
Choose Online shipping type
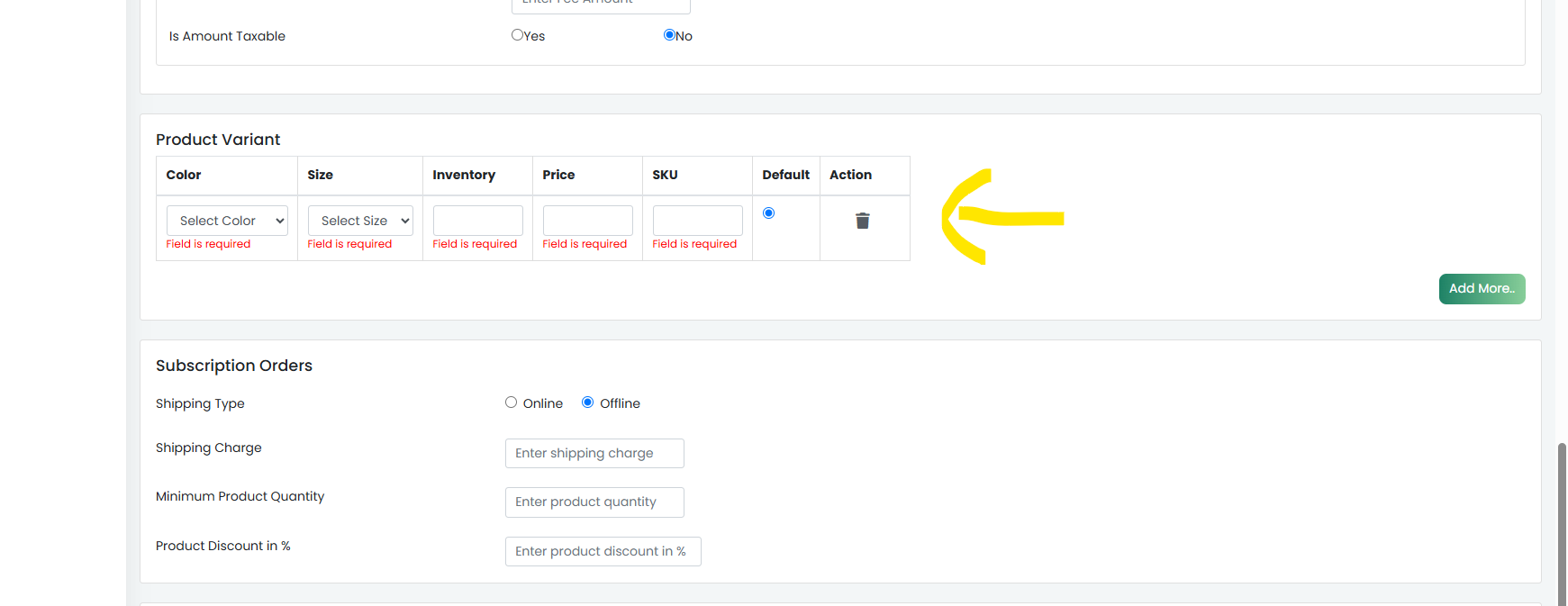[x=511, y=402]
